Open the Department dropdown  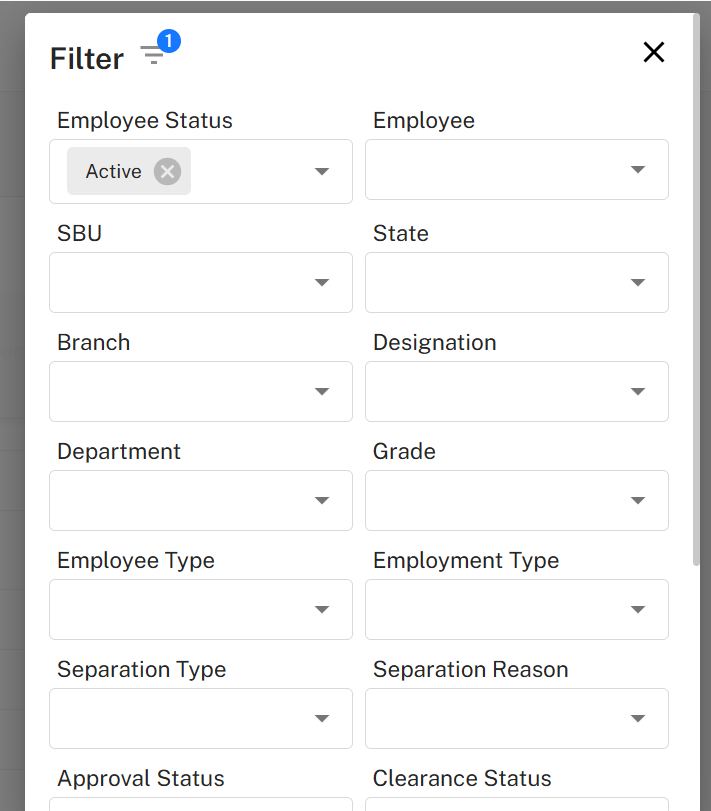coord(322,501)
